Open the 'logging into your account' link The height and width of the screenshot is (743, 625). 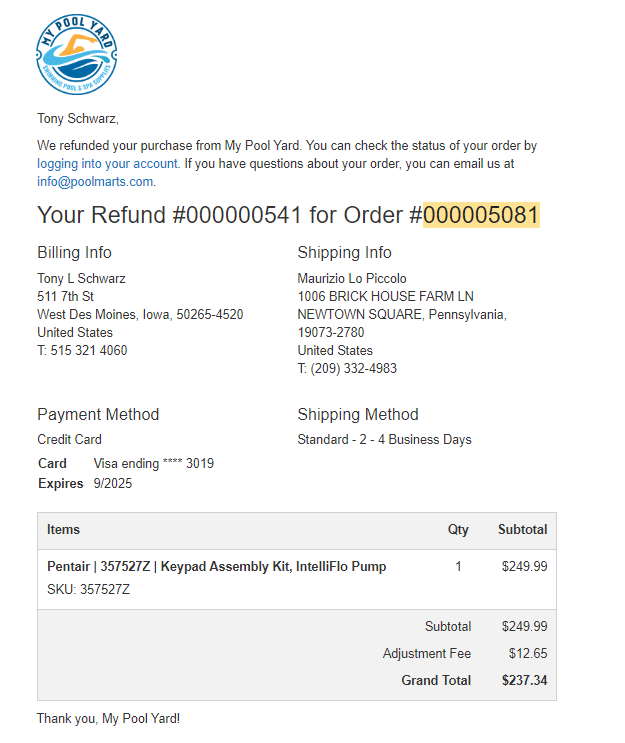(108, 163)
